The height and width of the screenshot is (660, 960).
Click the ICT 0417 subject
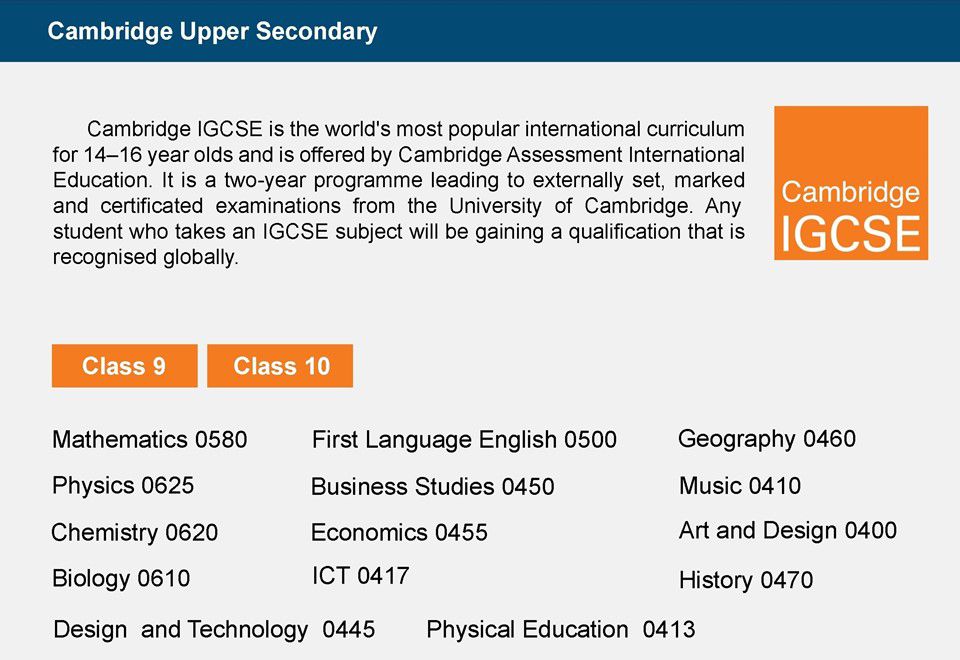[x=361, y=576]
